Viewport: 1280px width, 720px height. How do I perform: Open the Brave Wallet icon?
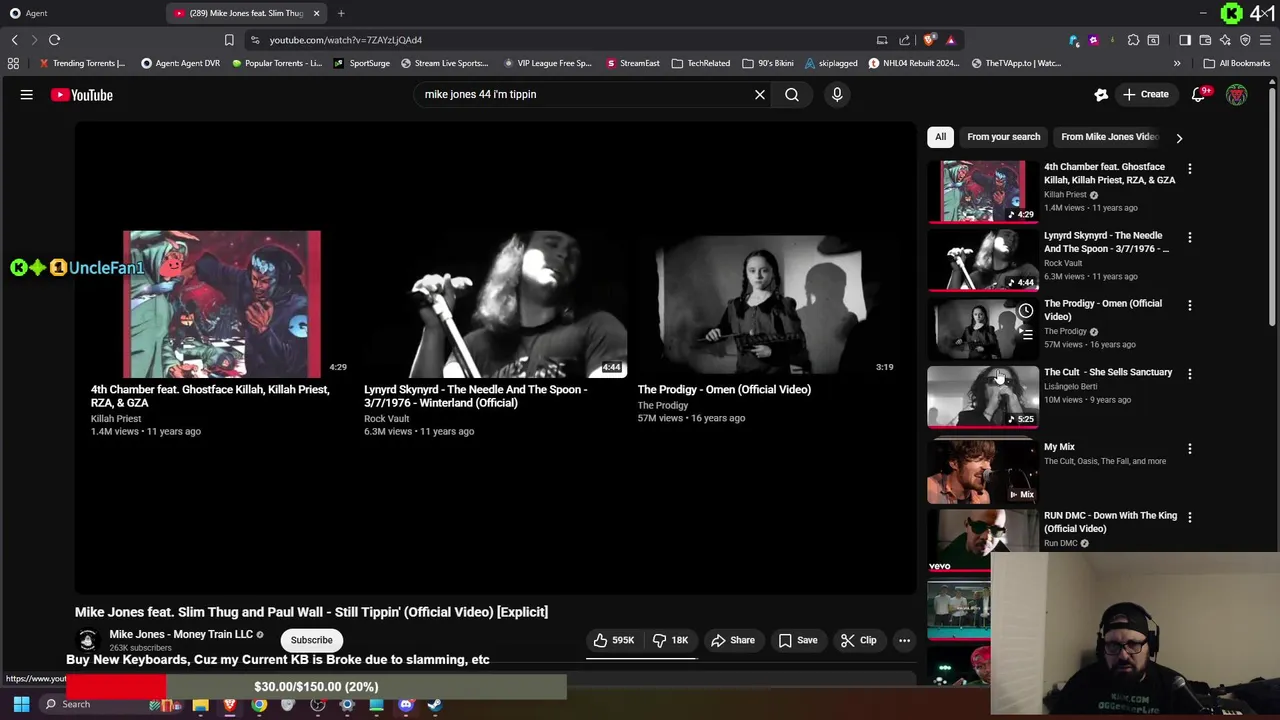pyautogui.click(x=1205, y=40)
